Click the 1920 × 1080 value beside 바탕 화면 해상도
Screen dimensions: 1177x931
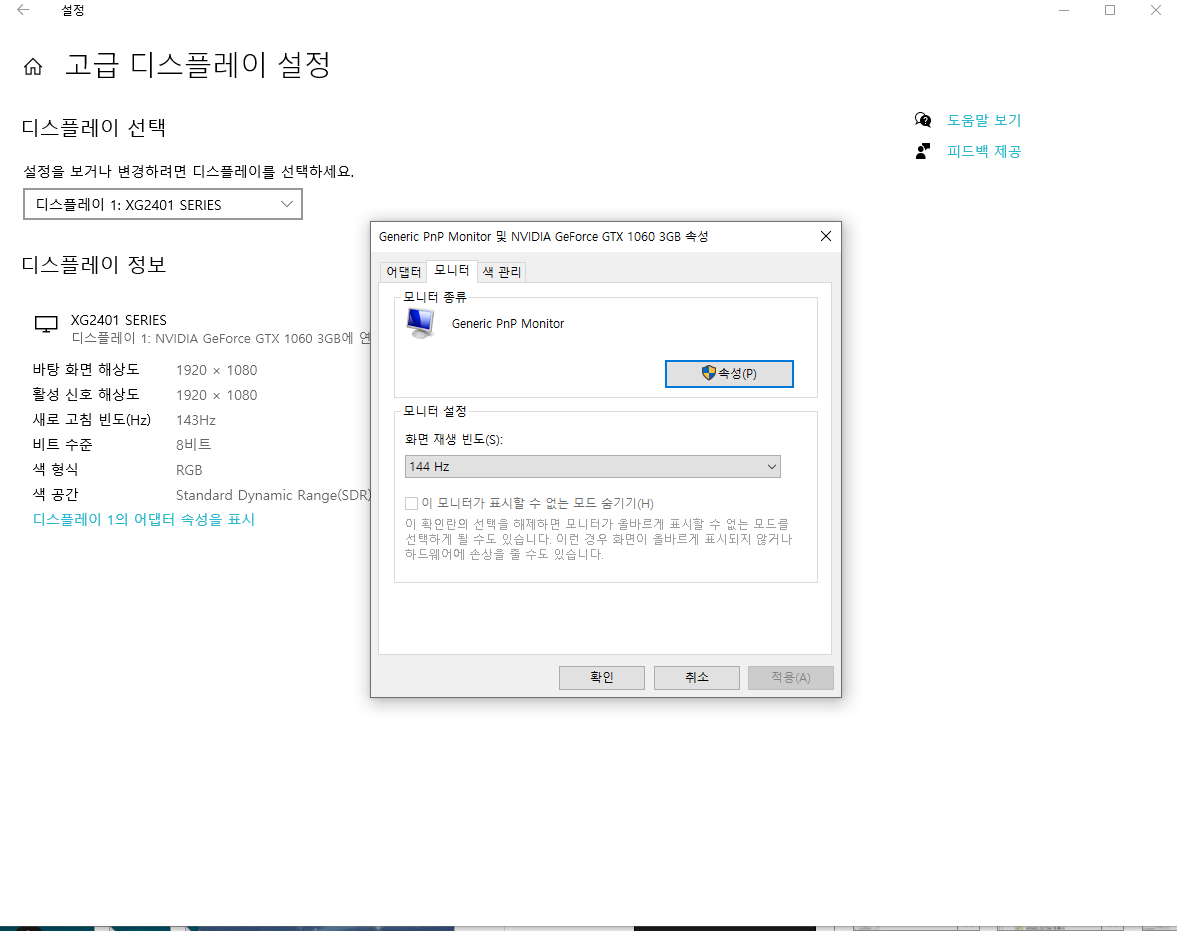217,370
